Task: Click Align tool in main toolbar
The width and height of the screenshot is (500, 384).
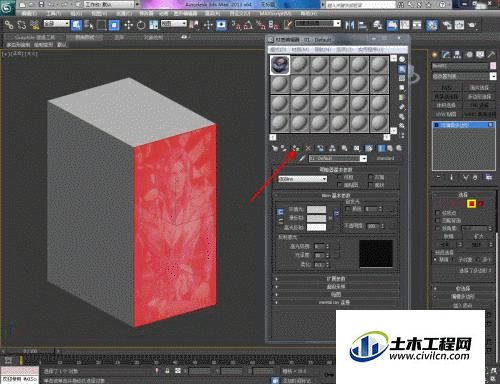Action: coord(362,25)
